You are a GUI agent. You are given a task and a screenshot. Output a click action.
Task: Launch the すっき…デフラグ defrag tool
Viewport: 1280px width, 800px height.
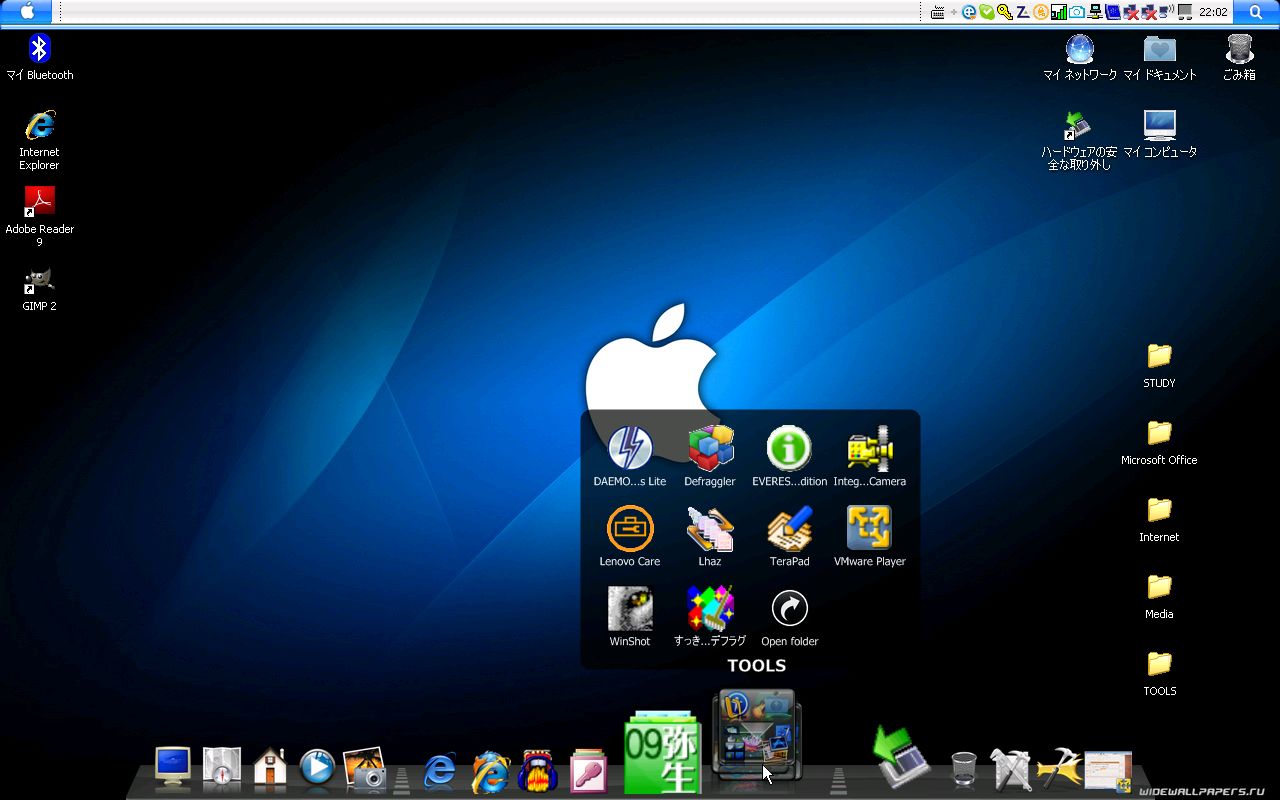click(710, 616)
